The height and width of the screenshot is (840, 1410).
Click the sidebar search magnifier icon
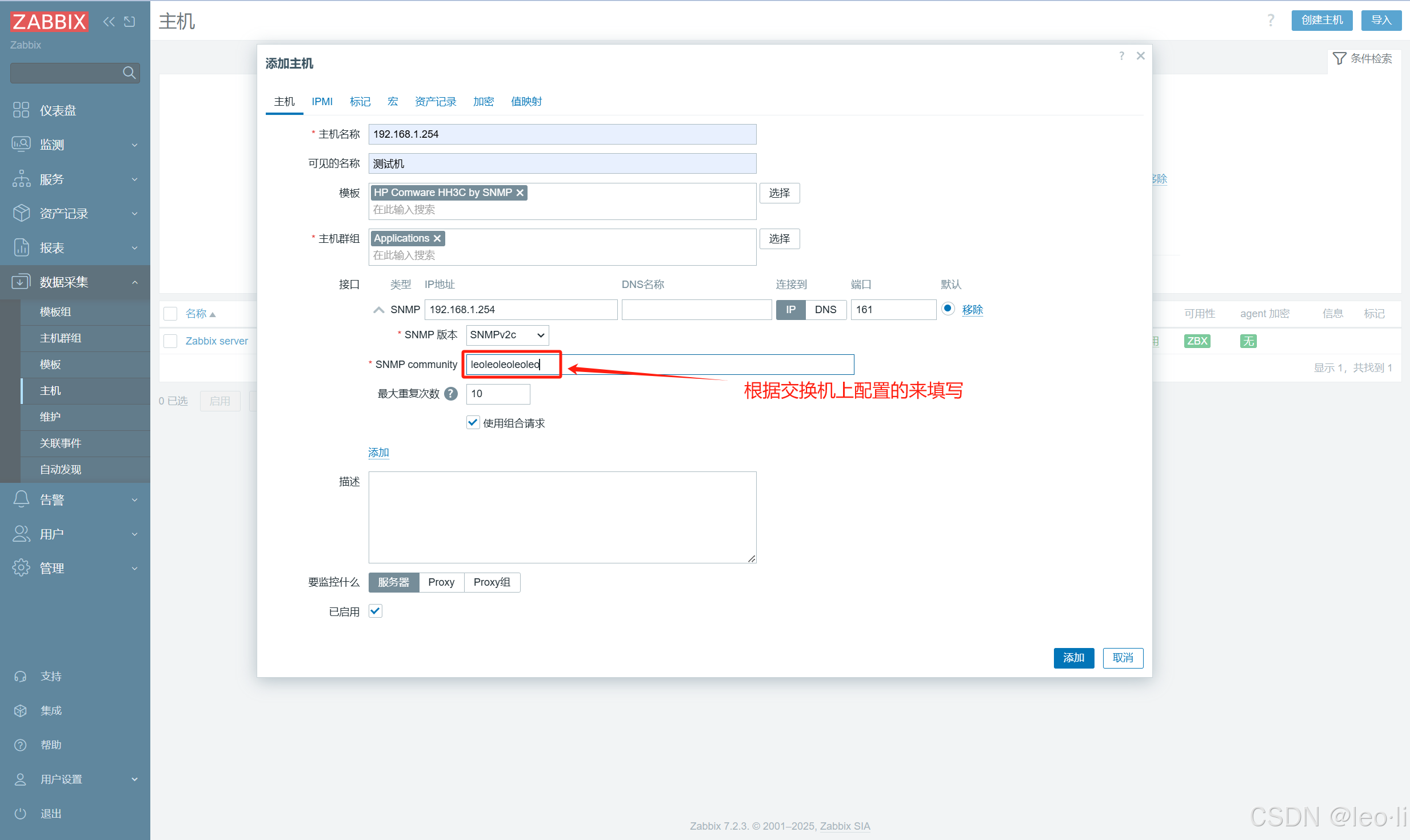click(129, 73)
